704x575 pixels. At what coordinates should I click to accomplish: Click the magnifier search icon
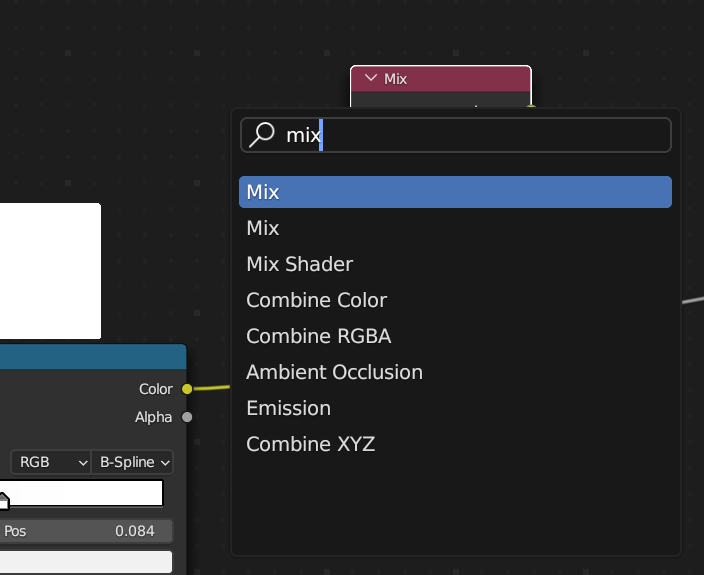pos(262,135)
